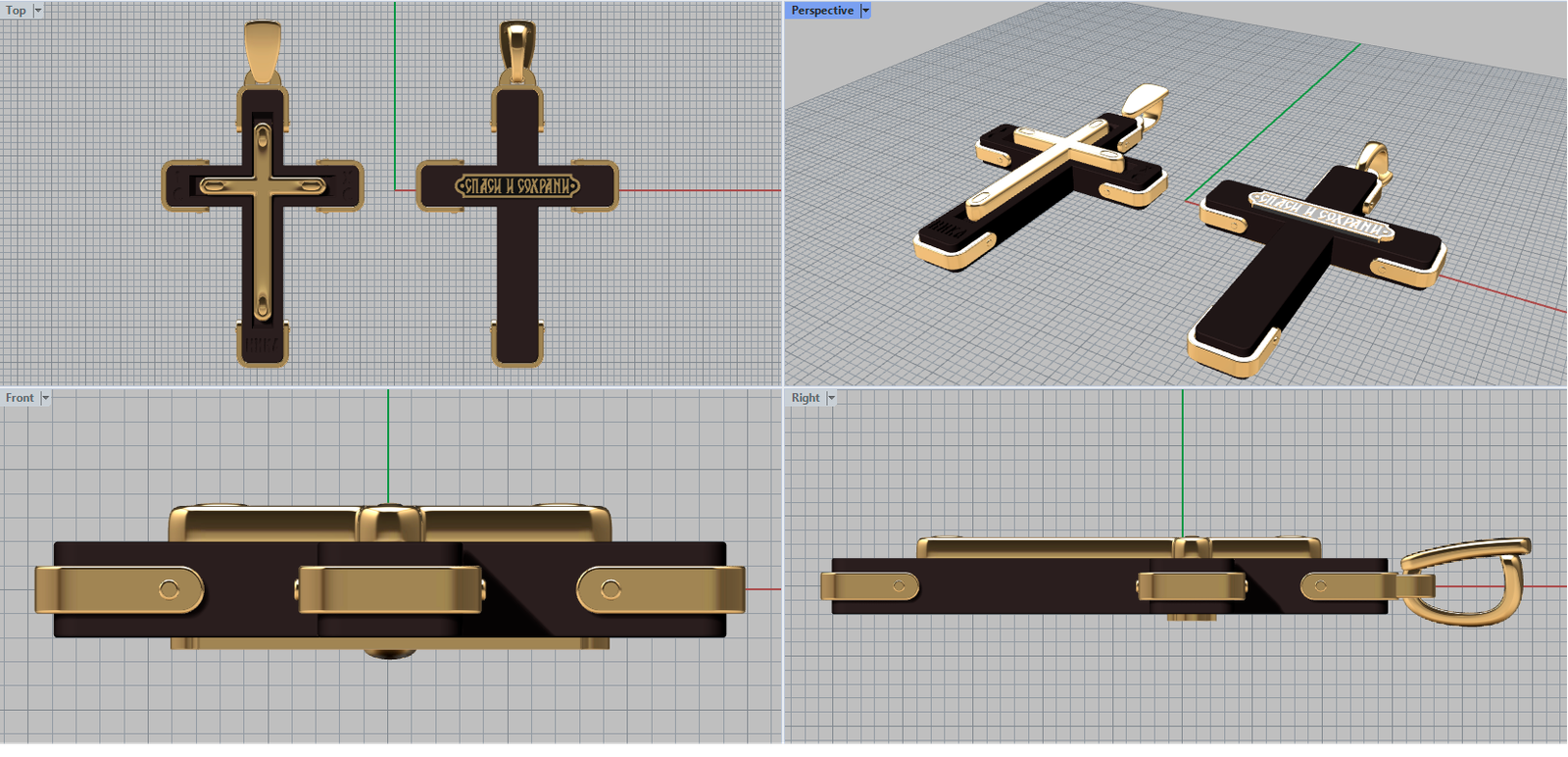Select the right gold clasp in Front view
Image resolution: width=1568 pixels, height=757 pixels.
tap(661, 589)
